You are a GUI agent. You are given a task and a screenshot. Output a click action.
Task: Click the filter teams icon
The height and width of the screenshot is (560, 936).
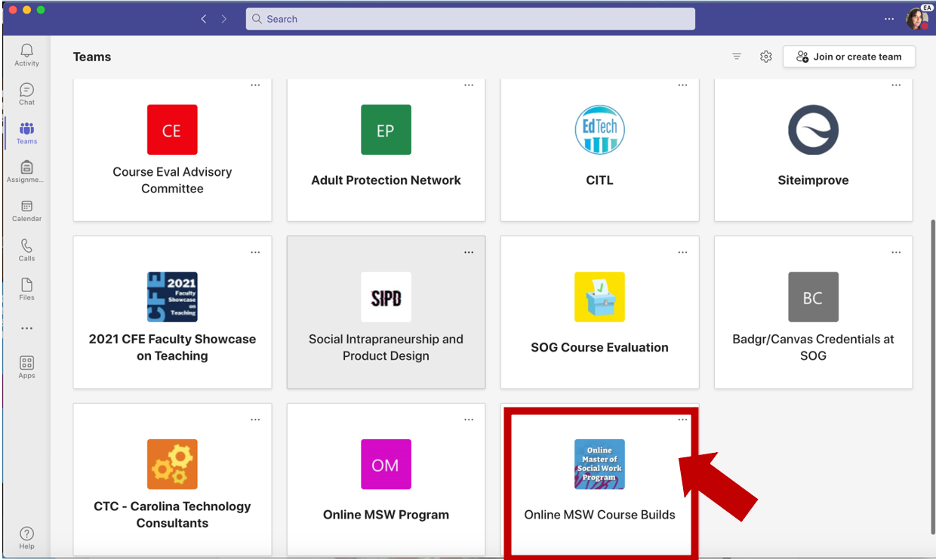pyautogui.click(x=737, y=57)
